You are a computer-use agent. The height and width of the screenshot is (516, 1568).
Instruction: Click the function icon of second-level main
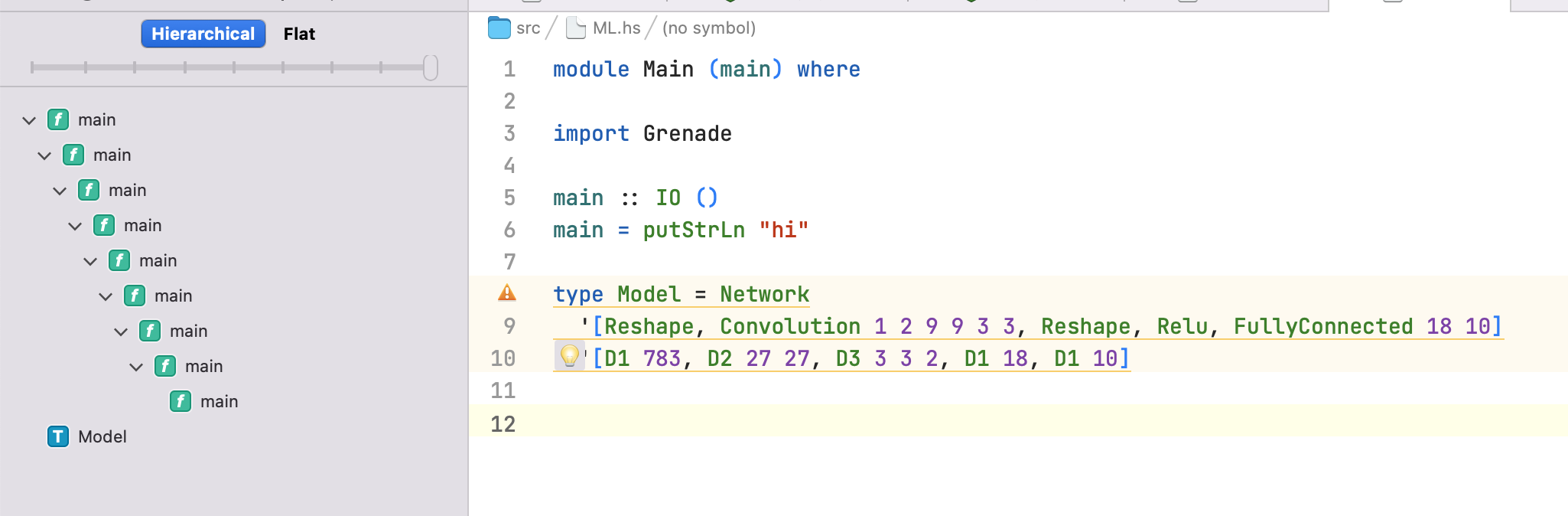(73, 155)
